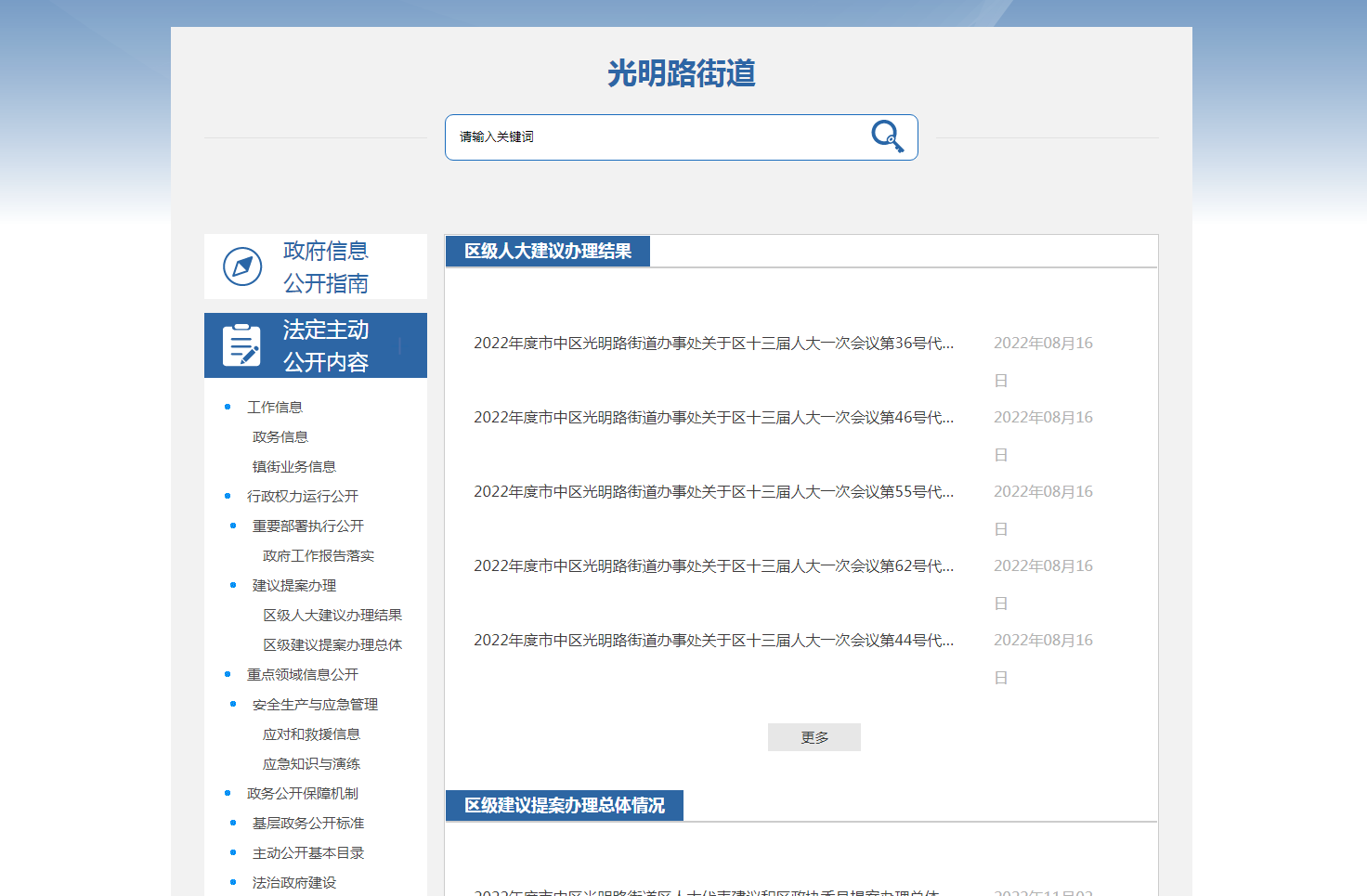The width and height of the screenshot is (1367, 896).
Task: Open the article about 第55号 proposal
Action: tap(712, 492)
